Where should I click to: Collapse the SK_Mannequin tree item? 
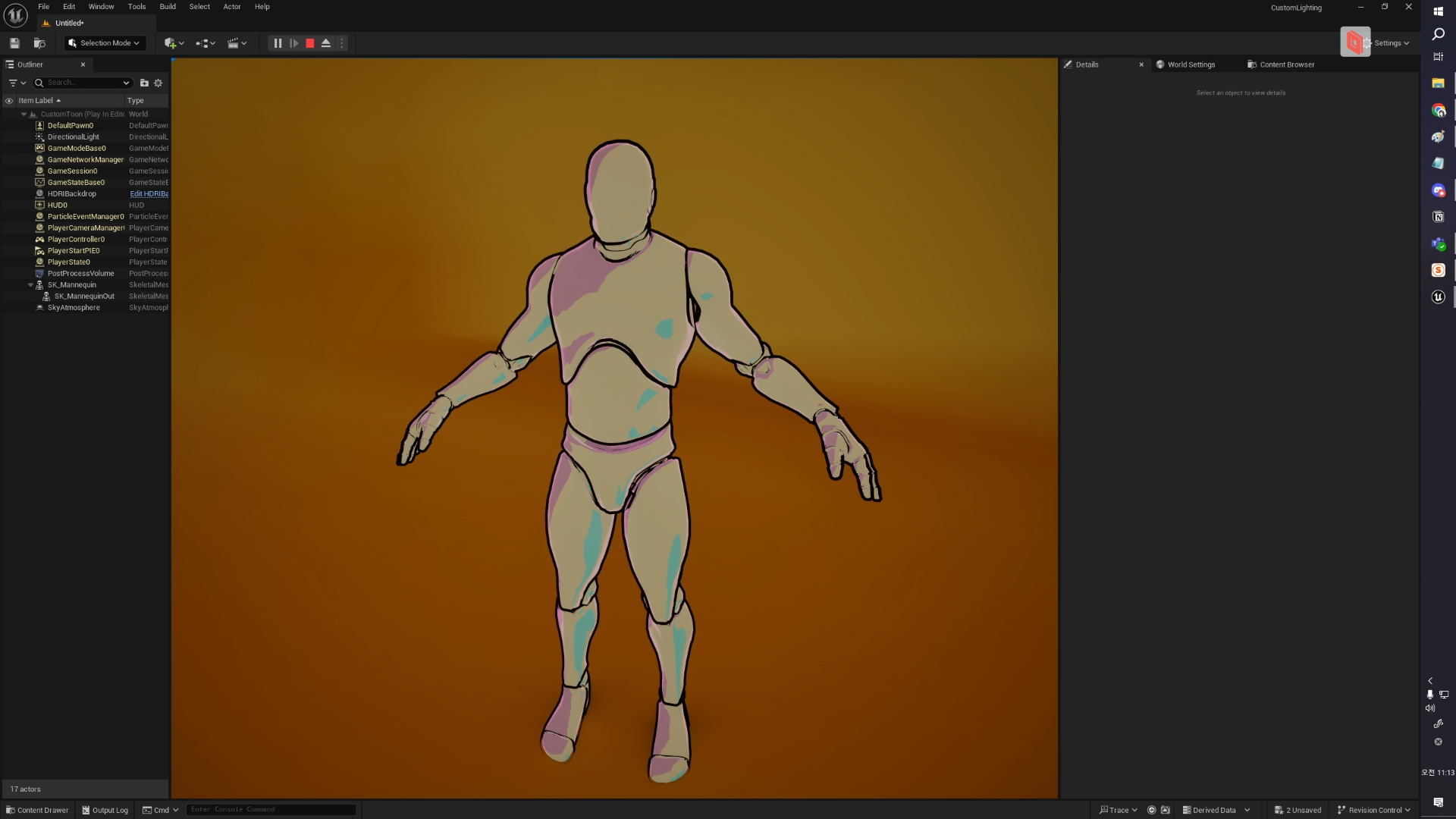tap(30, 285)
